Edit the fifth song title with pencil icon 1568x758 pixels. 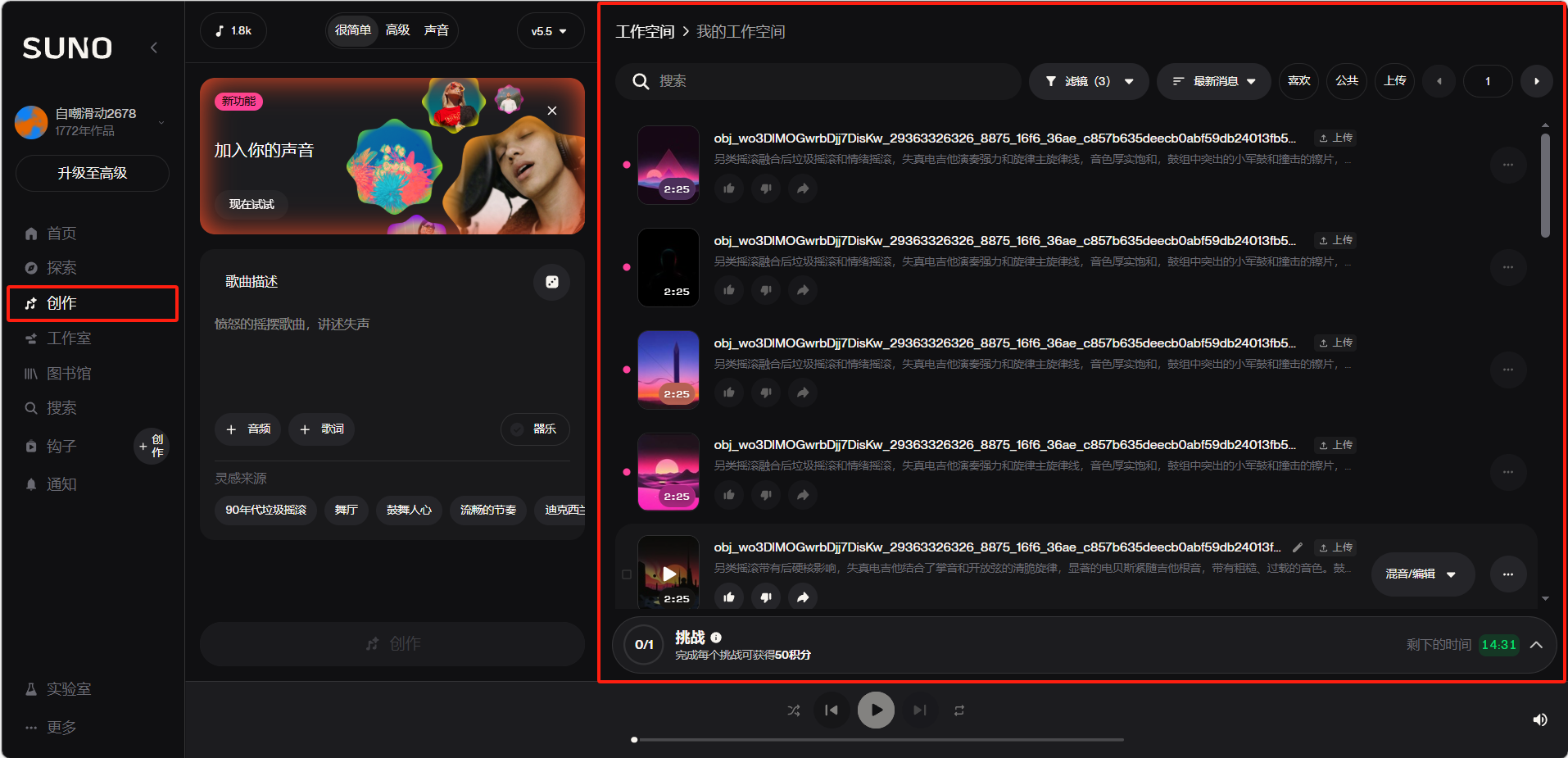click(x=1297, y=547)
